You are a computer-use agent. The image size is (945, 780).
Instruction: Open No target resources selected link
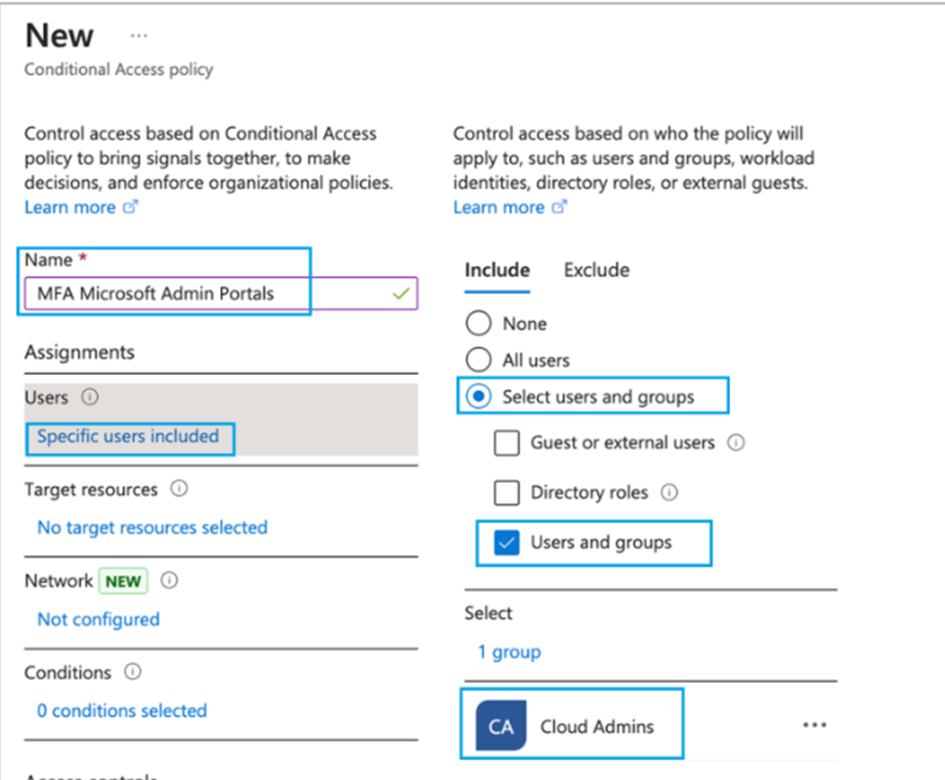tap(152, 527)
